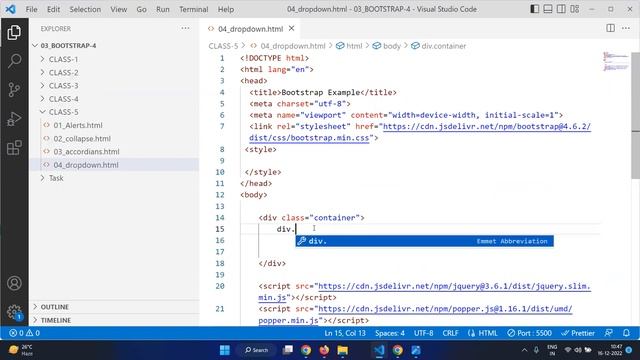Image resolution: width=640 pixels, height=360 pixels.
Task: Open the Terminal menu
Action: coord(193,9)
